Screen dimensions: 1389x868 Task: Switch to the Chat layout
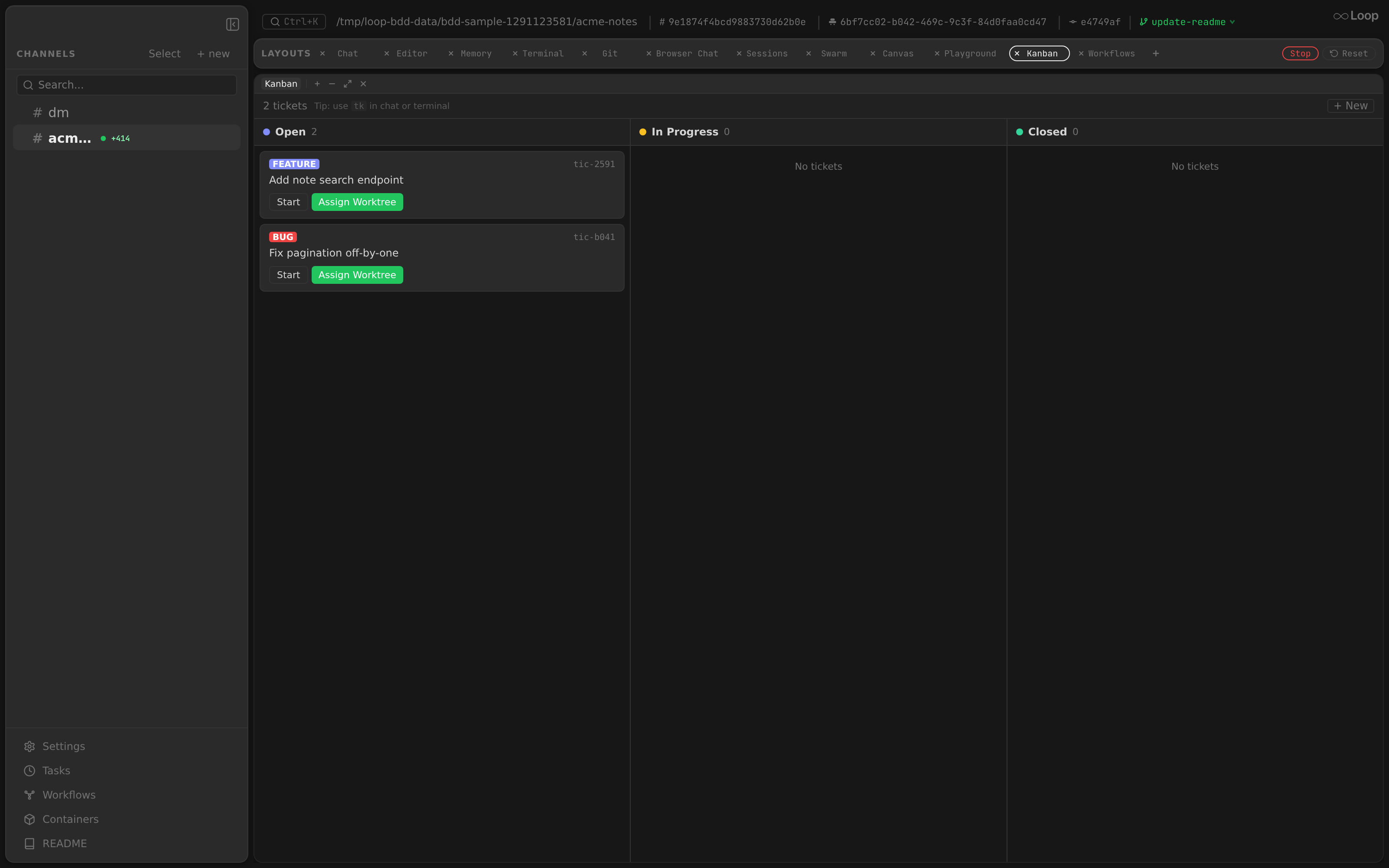[x=348, y=53]
